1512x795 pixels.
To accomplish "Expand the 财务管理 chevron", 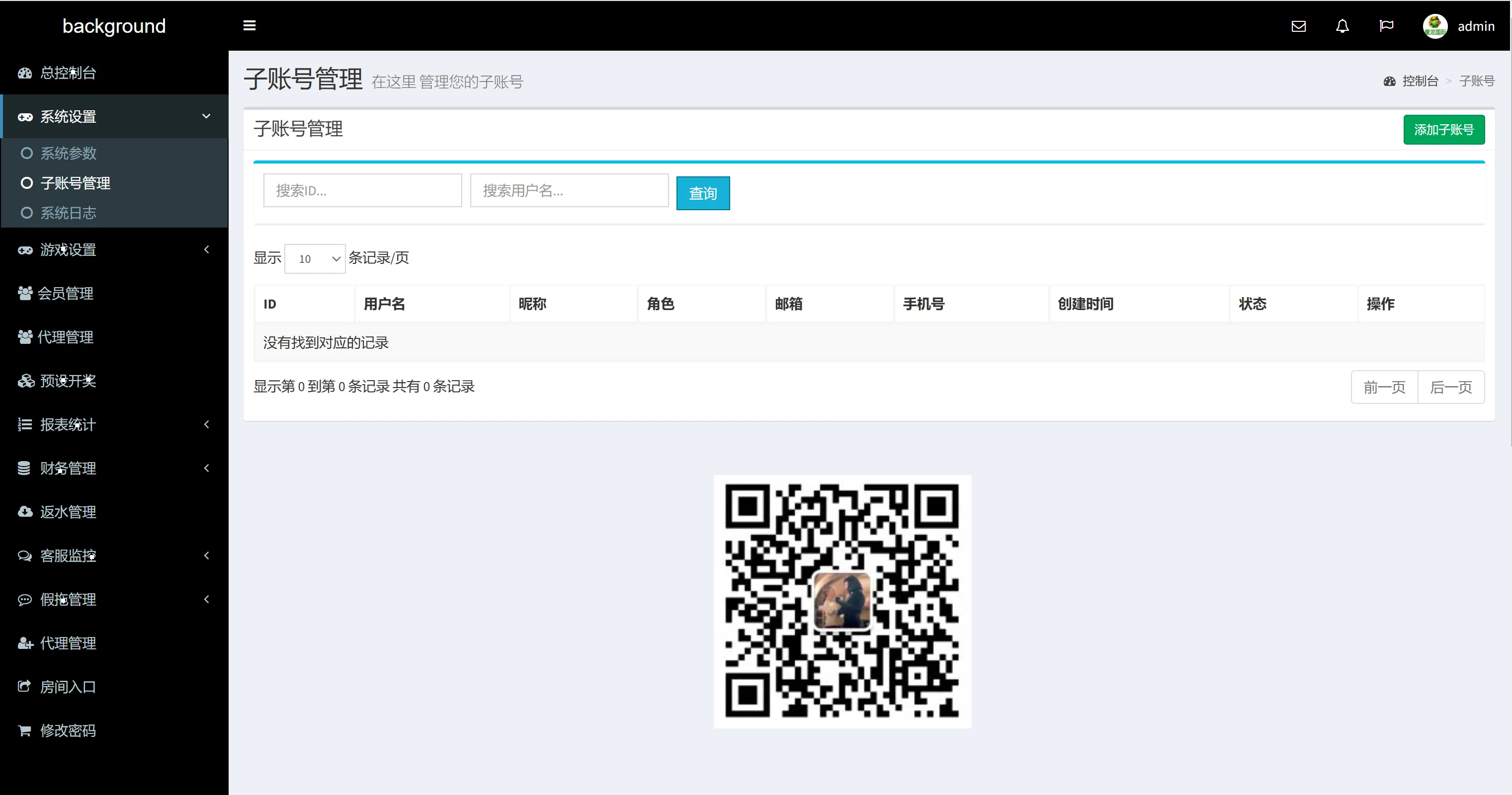I will [x=207, y=468].
